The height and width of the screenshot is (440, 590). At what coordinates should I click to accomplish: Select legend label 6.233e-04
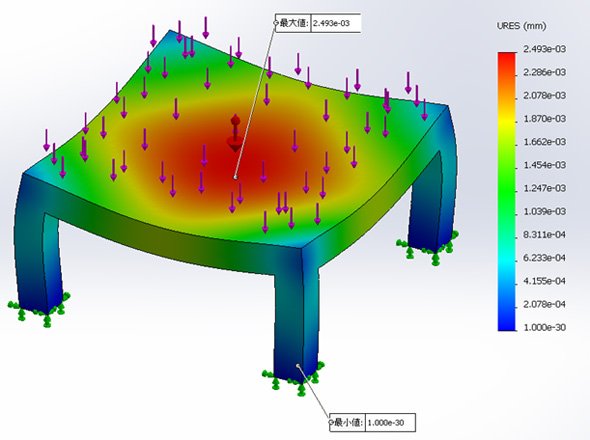(544, 258)
